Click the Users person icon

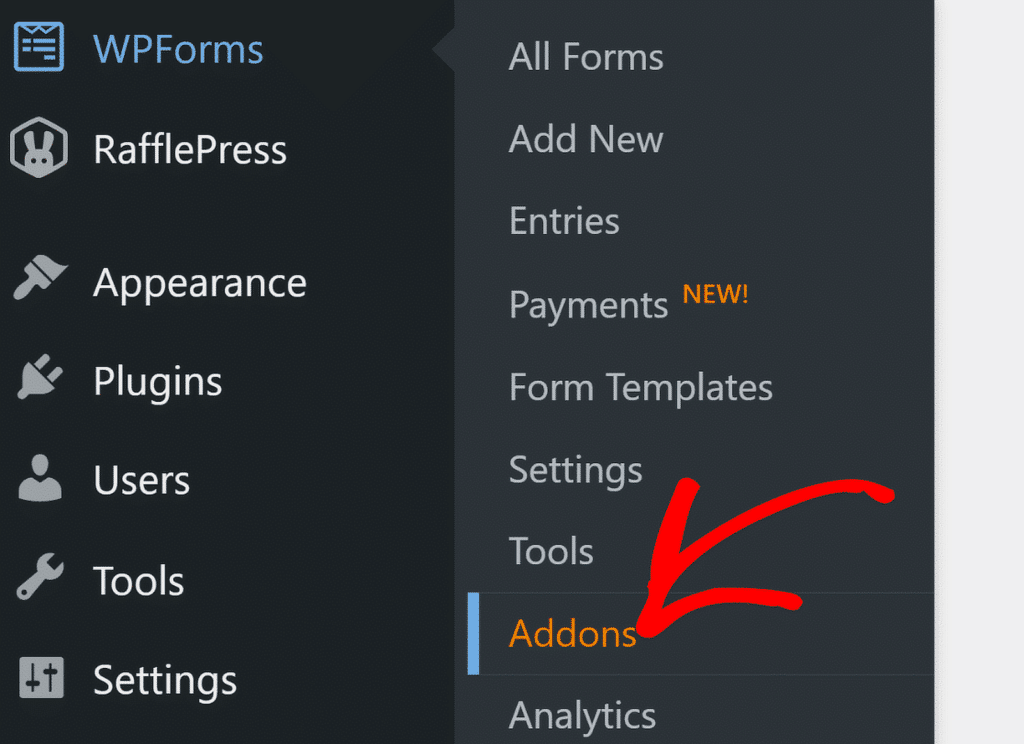(x=39, y=480)
